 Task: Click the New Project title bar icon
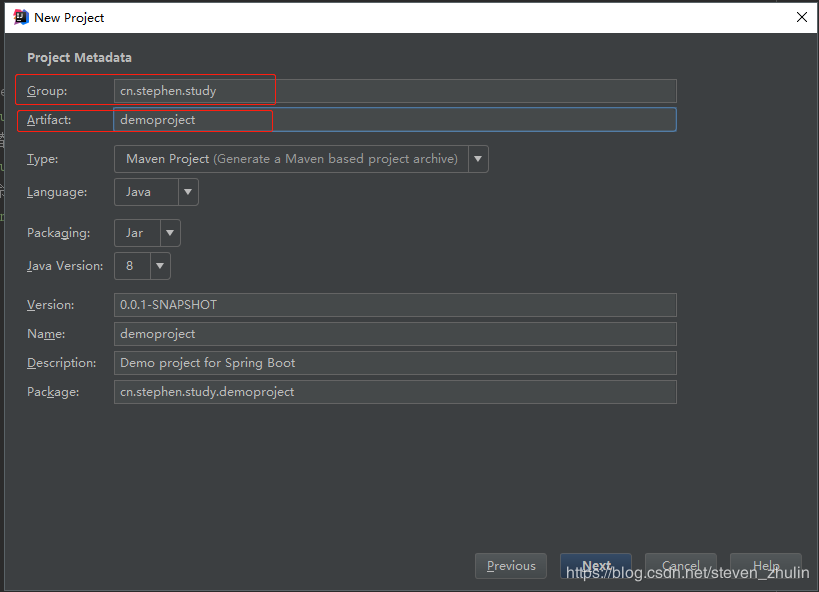tap(20, 16)
